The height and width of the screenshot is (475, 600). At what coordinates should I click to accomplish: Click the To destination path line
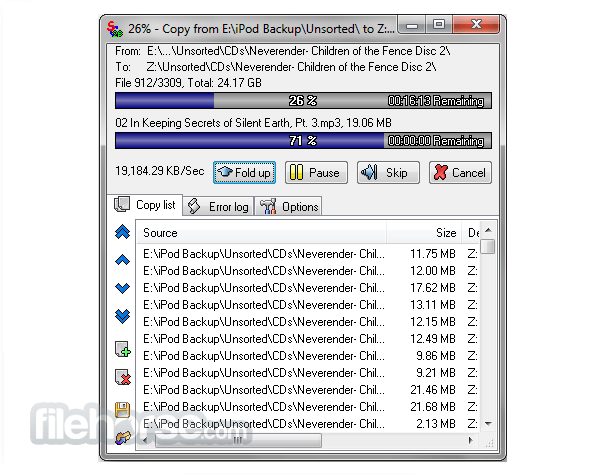pyautogui.click(x=276, y=67)
